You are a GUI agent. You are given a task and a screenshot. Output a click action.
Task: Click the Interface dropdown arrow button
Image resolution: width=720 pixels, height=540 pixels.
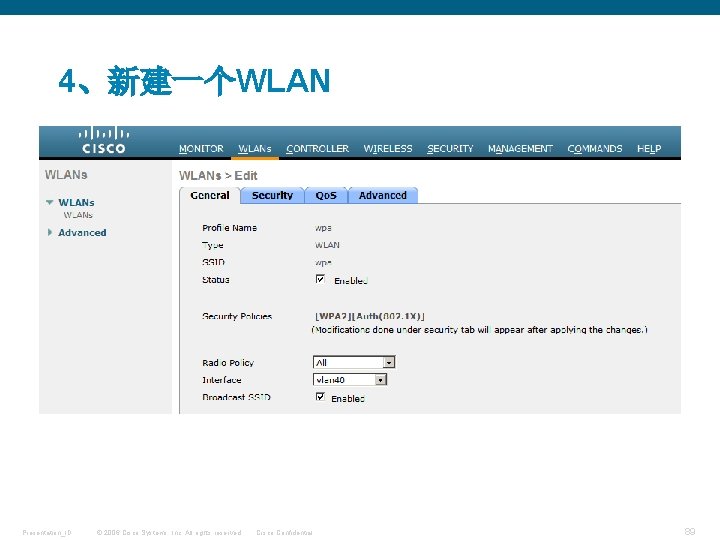click(x=381, y=380)
